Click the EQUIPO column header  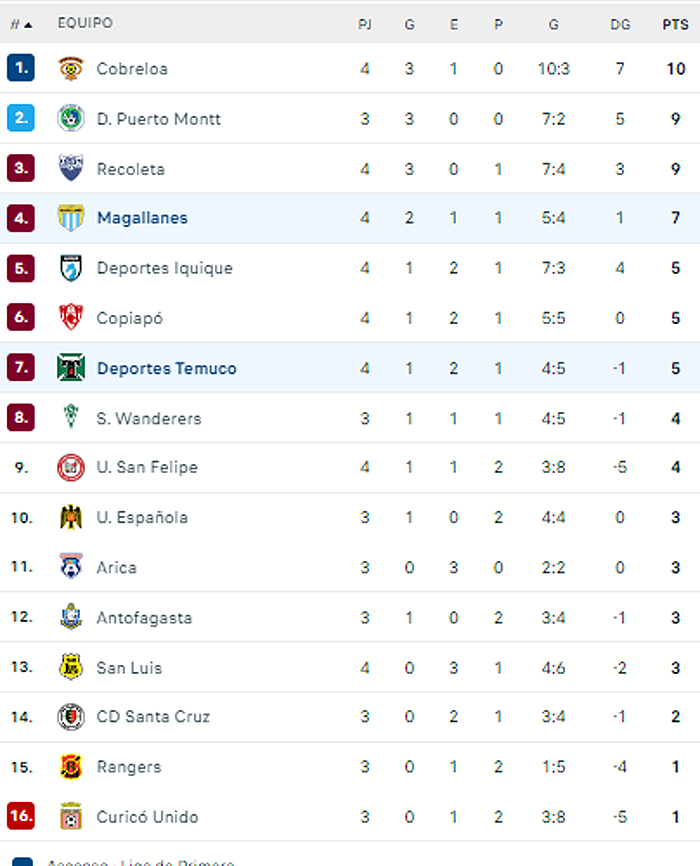point(85,23)
